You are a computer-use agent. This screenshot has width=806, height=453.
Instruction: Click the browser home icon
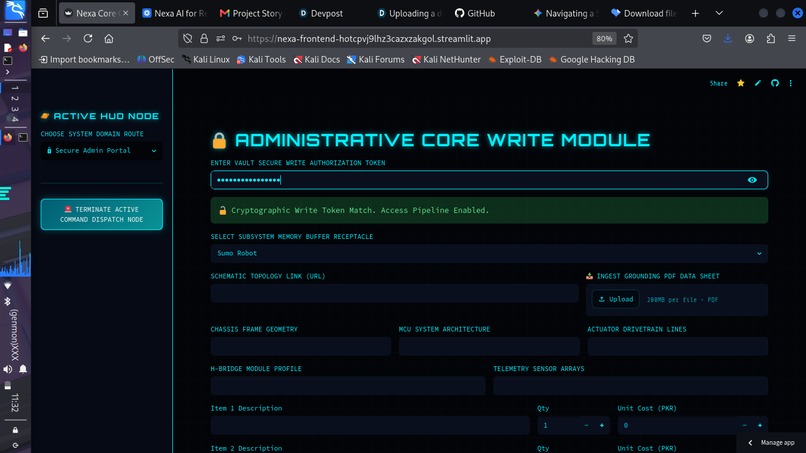[109, 39]
